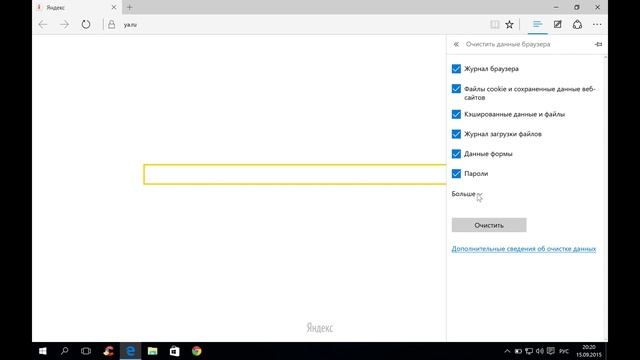Open the More actions ellipsis menu

pos(597,24)
